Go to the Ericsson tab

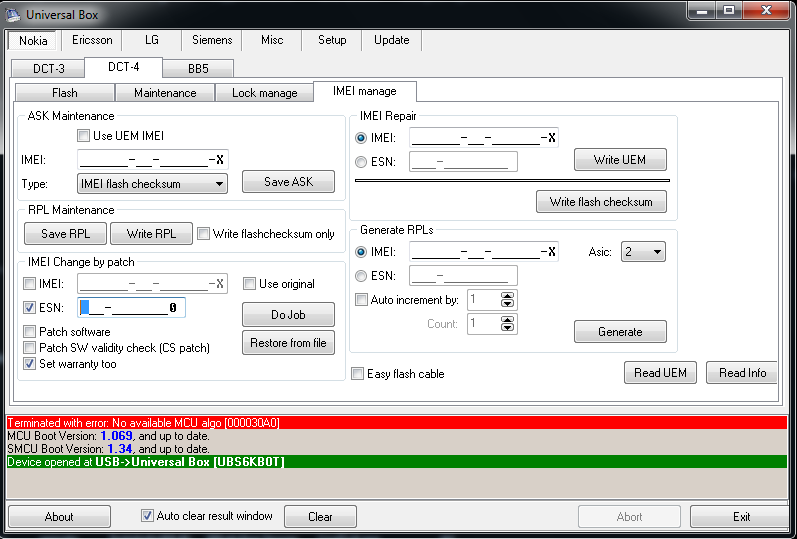pyautogui.click(x=92, y=40)
